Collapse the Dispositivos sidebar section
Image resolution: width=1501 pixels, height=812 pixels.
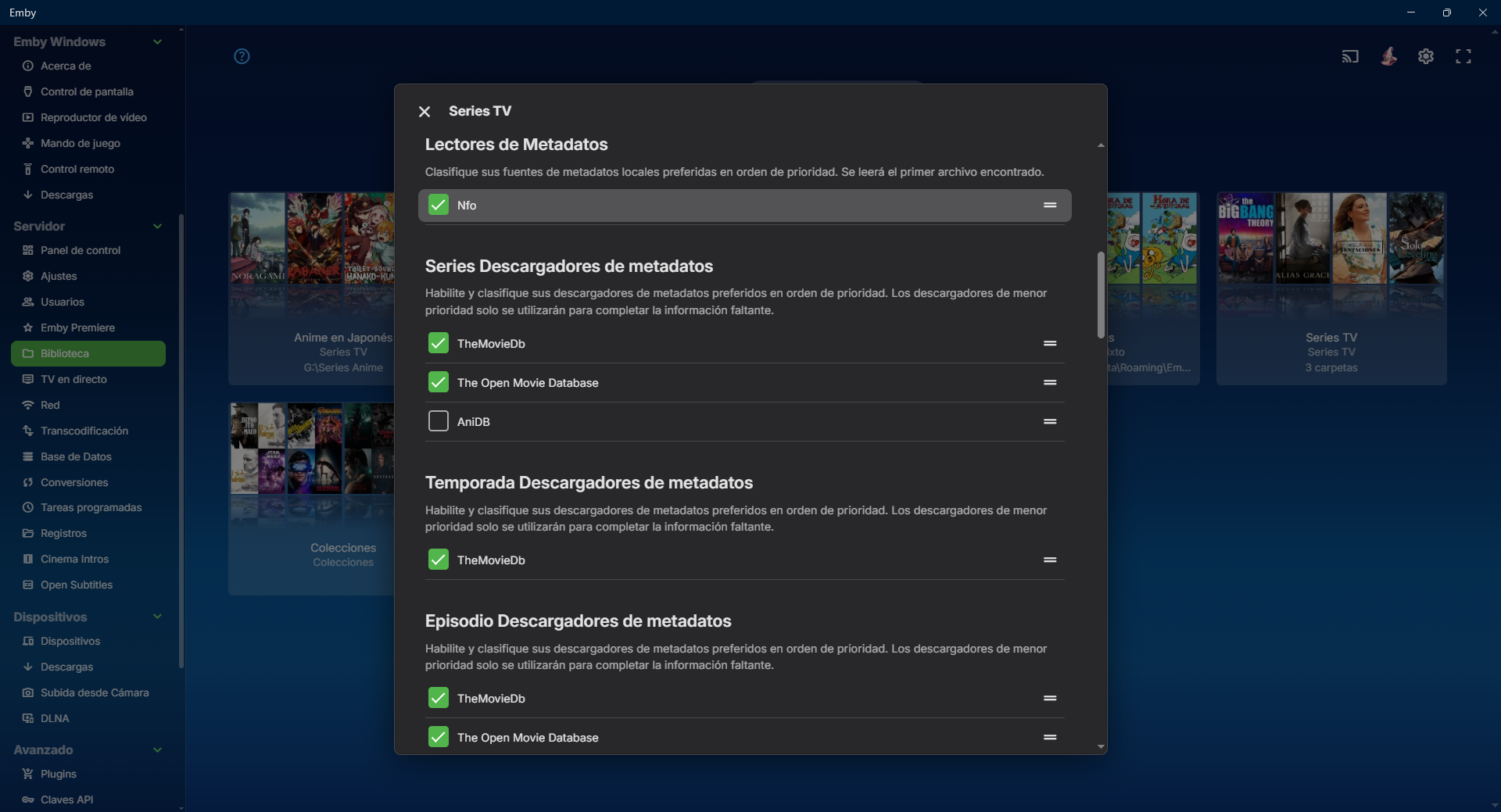[157, 617]
